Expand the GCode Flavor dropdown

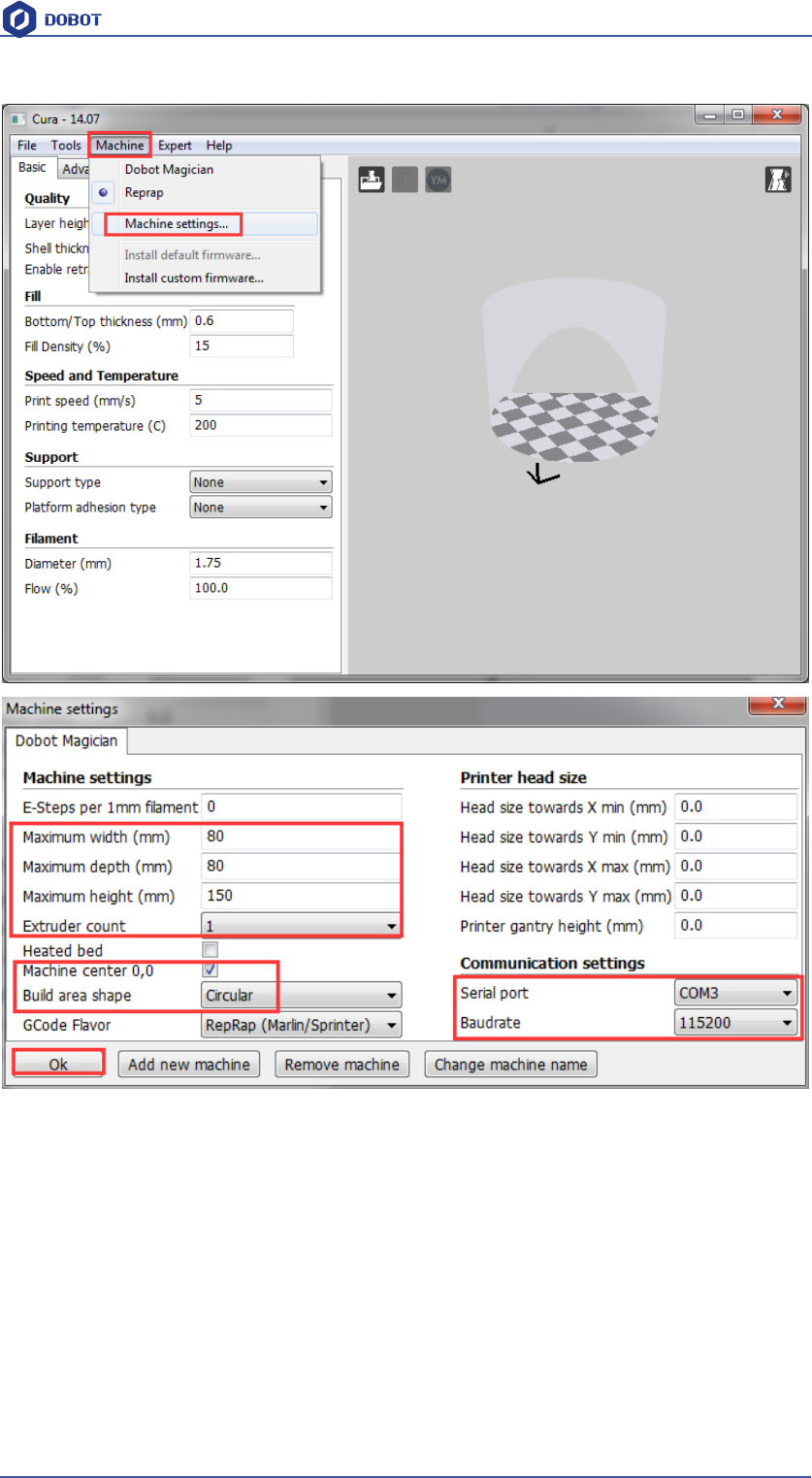[x=301, y=1024]
